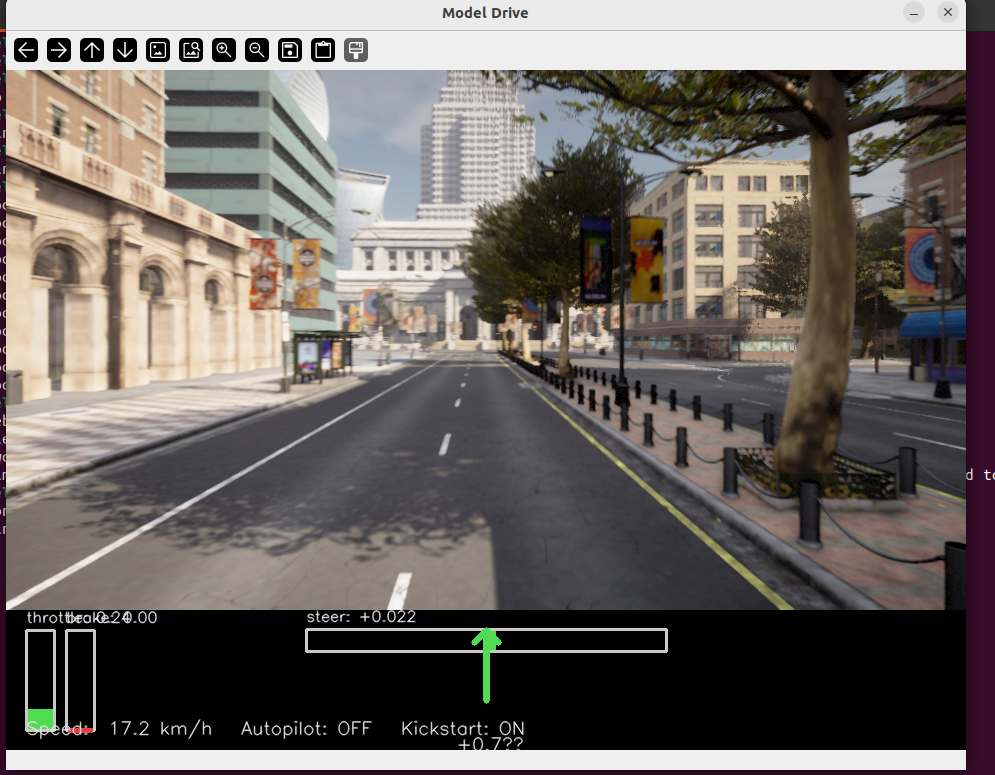Screen dimensions: 995x775
Task: Open the display properties paintbrush icon
Action: 356,50
